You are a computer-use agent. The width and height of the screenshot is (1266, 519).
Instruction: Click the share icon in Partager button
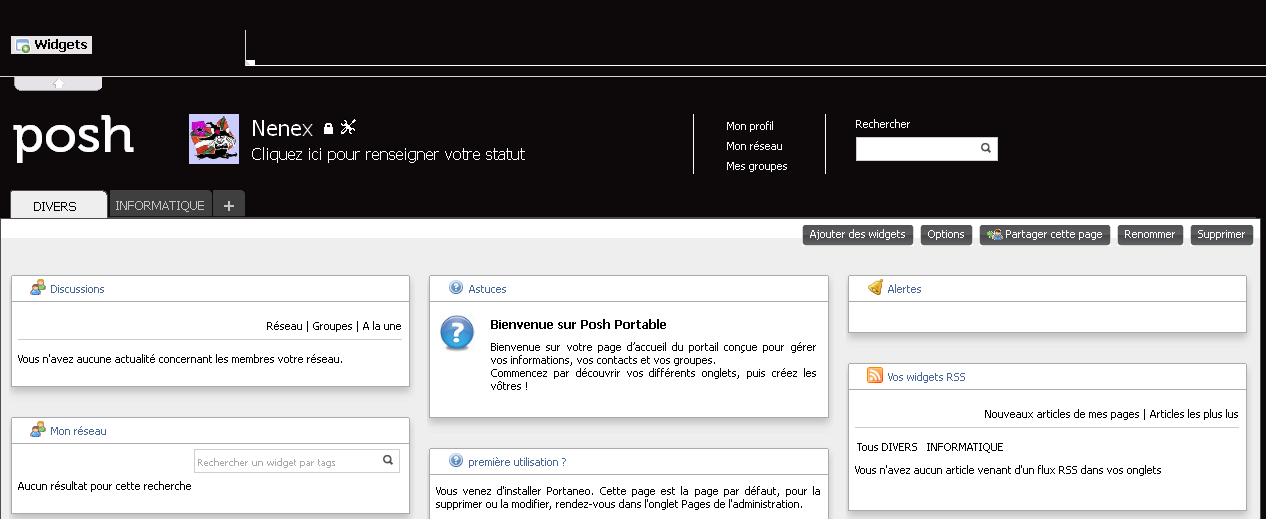994,234
